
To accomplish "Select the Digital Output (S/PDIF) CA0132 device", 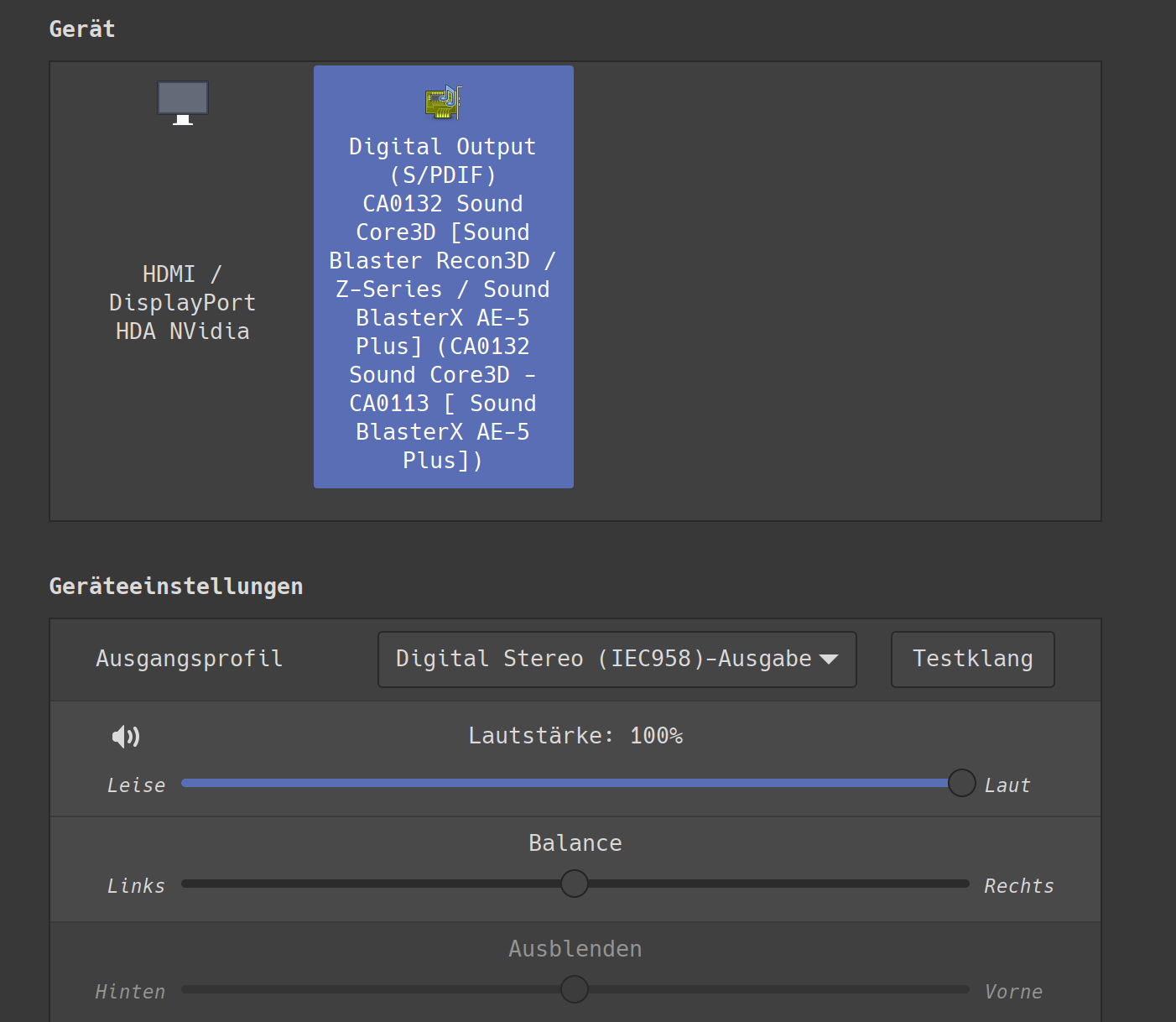I will (x=444, y=277).
